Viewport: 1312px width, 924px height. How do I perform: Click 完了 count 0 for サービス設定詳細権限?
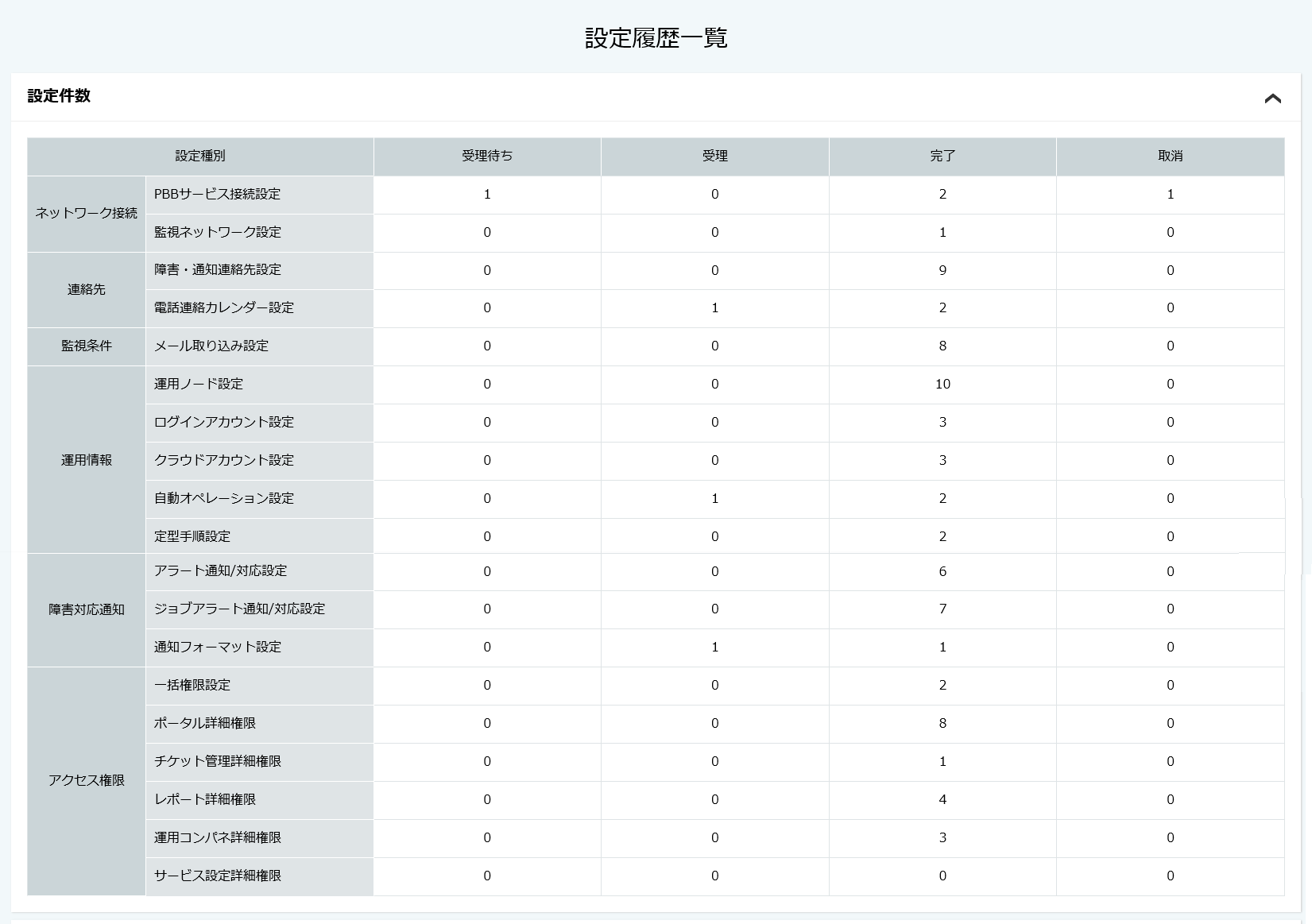point(942,876)
